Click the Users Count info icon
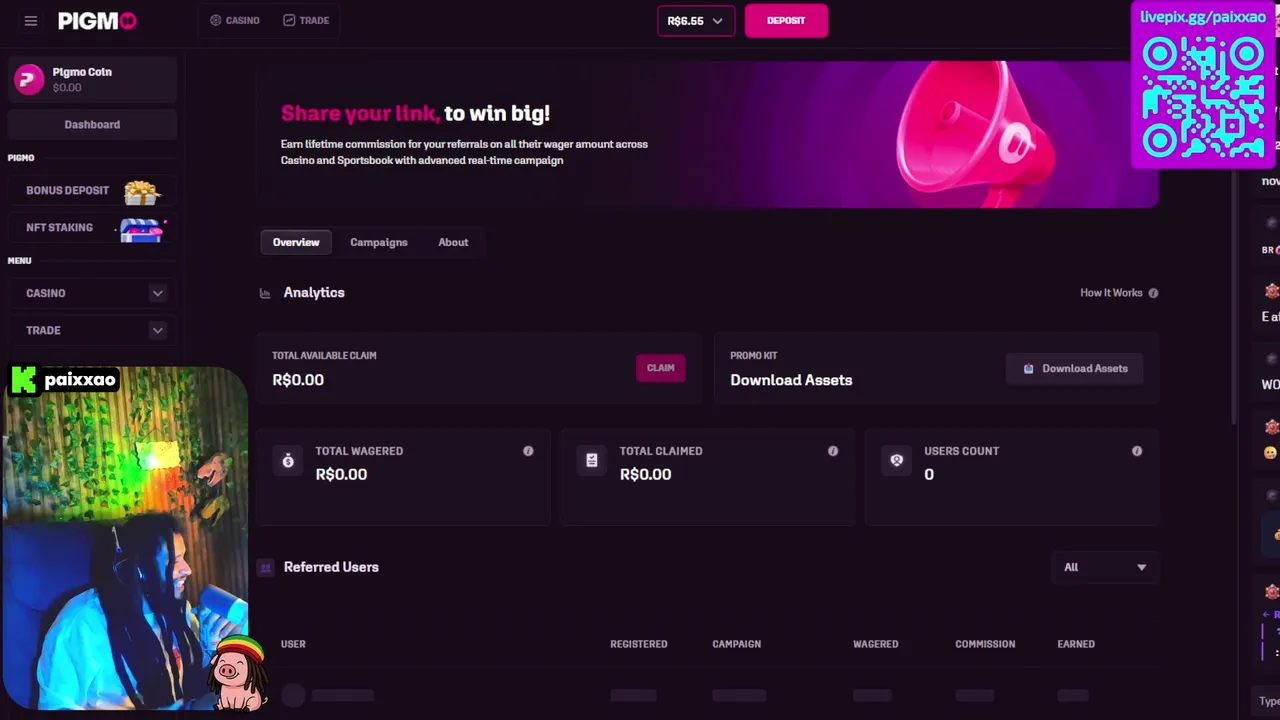Screen dimensions: 1280x720 click(x=1137, y=451)
